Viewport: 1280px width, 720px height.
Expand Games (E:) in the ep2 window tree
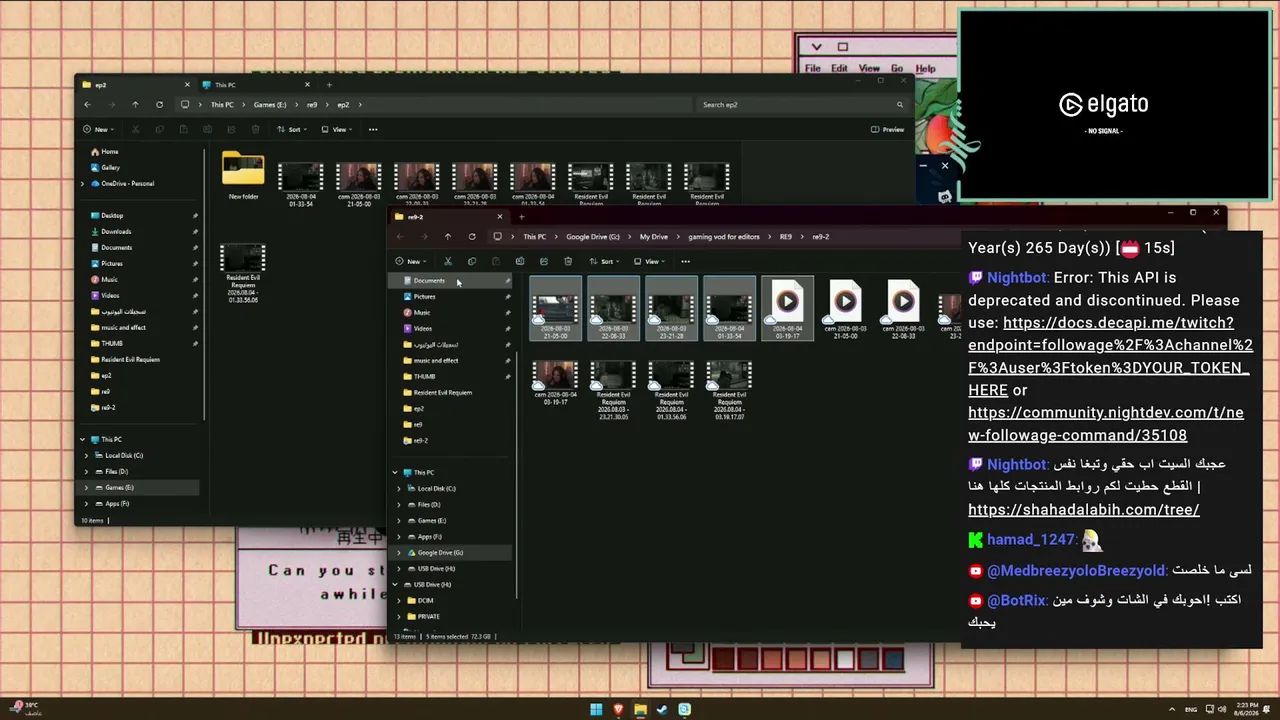(x=87, y=487)
